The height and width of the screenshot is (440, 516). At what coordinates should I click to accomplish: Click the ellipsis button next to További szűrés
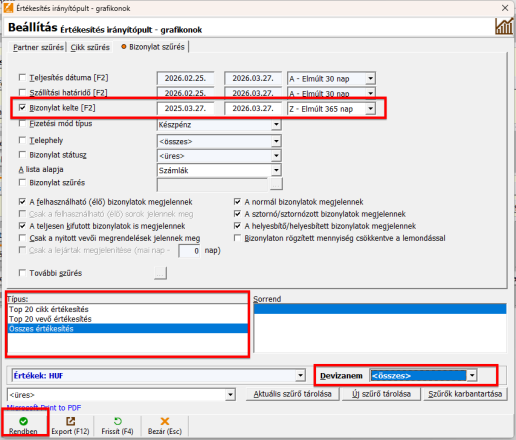pyautogui.click(x=160, y=273)
